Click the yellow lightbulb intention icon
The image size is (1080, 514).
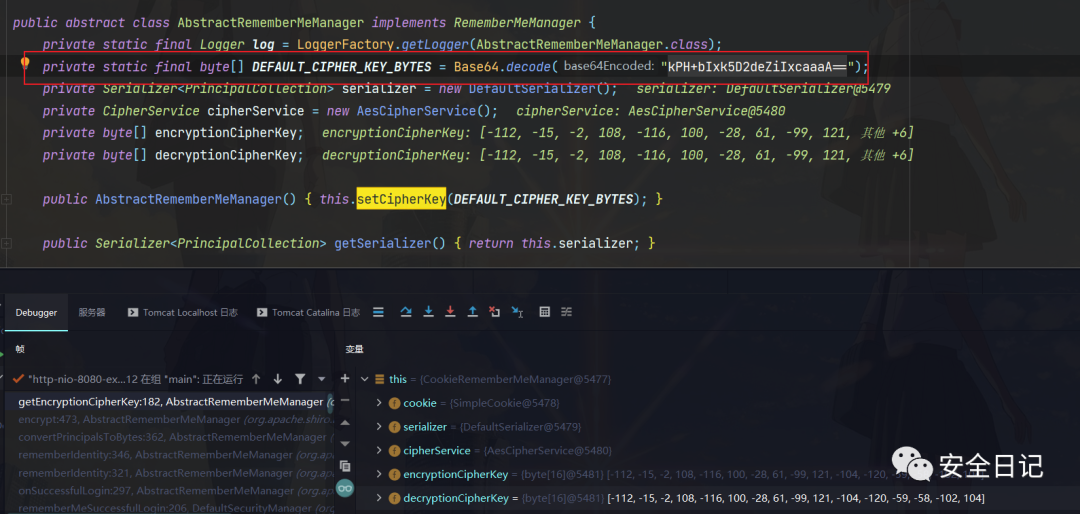coord(25,65)
